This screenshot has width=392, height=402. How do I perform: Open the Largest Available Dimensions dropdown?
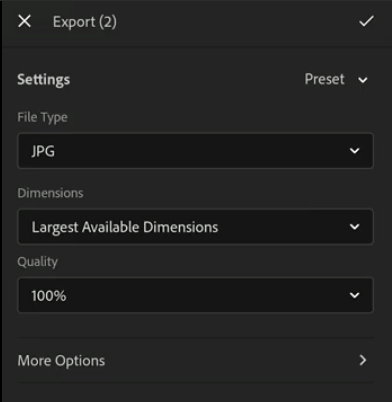pos(195,227)
